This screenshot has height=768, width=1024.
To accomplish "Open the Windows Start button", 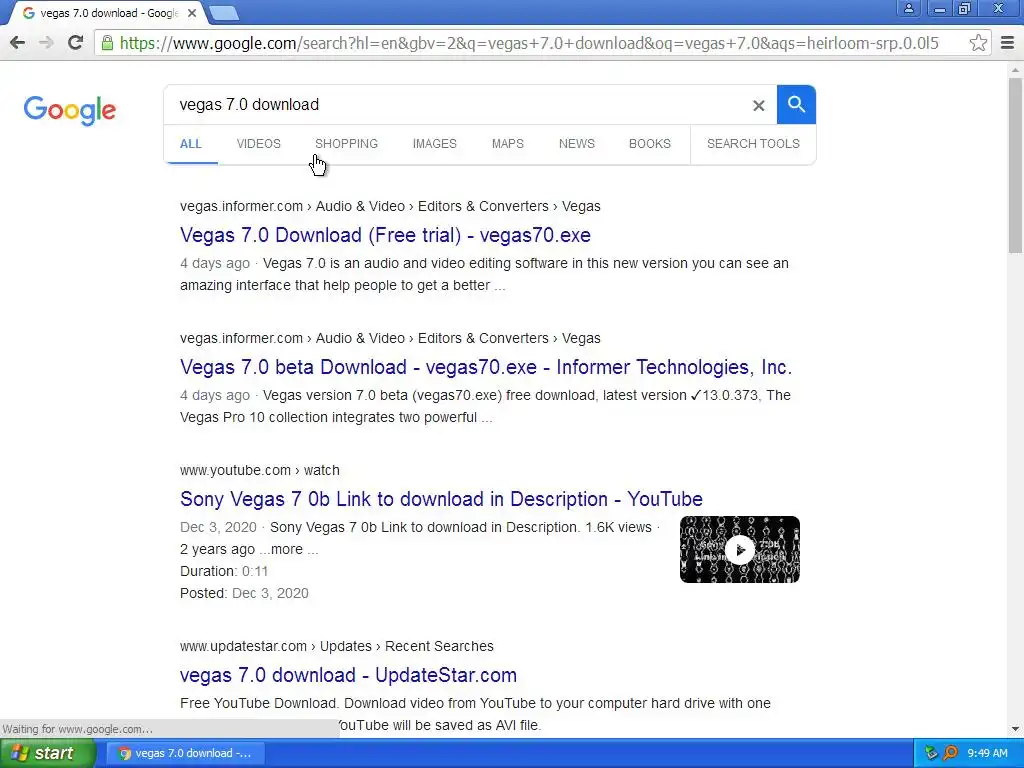I will tap(47, 753).
